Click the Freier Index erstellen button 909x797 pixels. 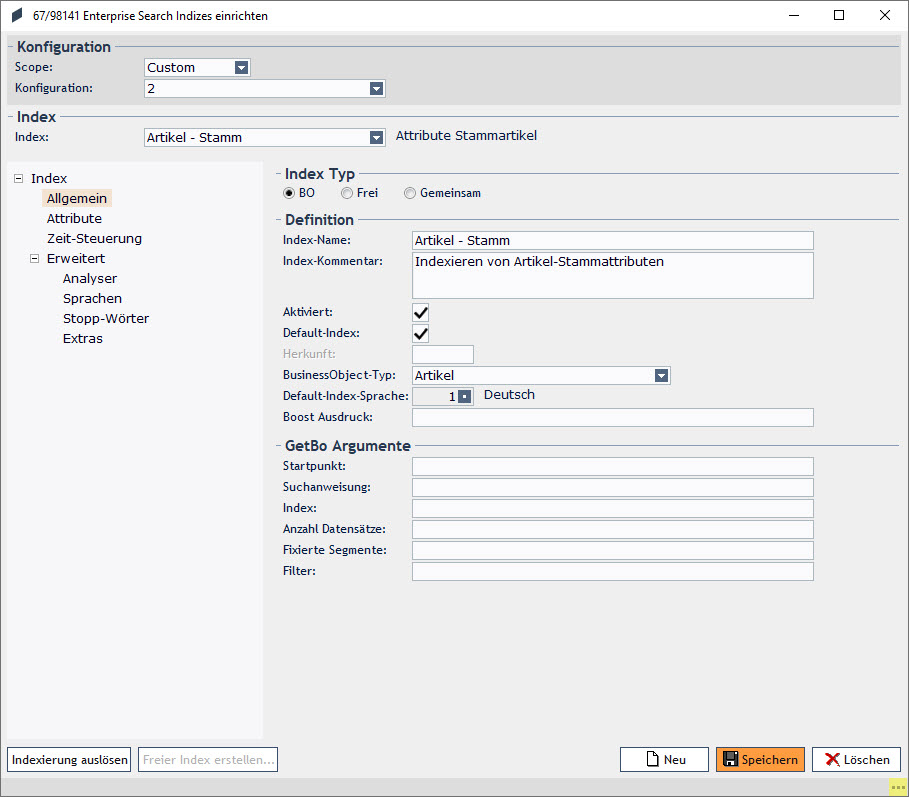208,760
